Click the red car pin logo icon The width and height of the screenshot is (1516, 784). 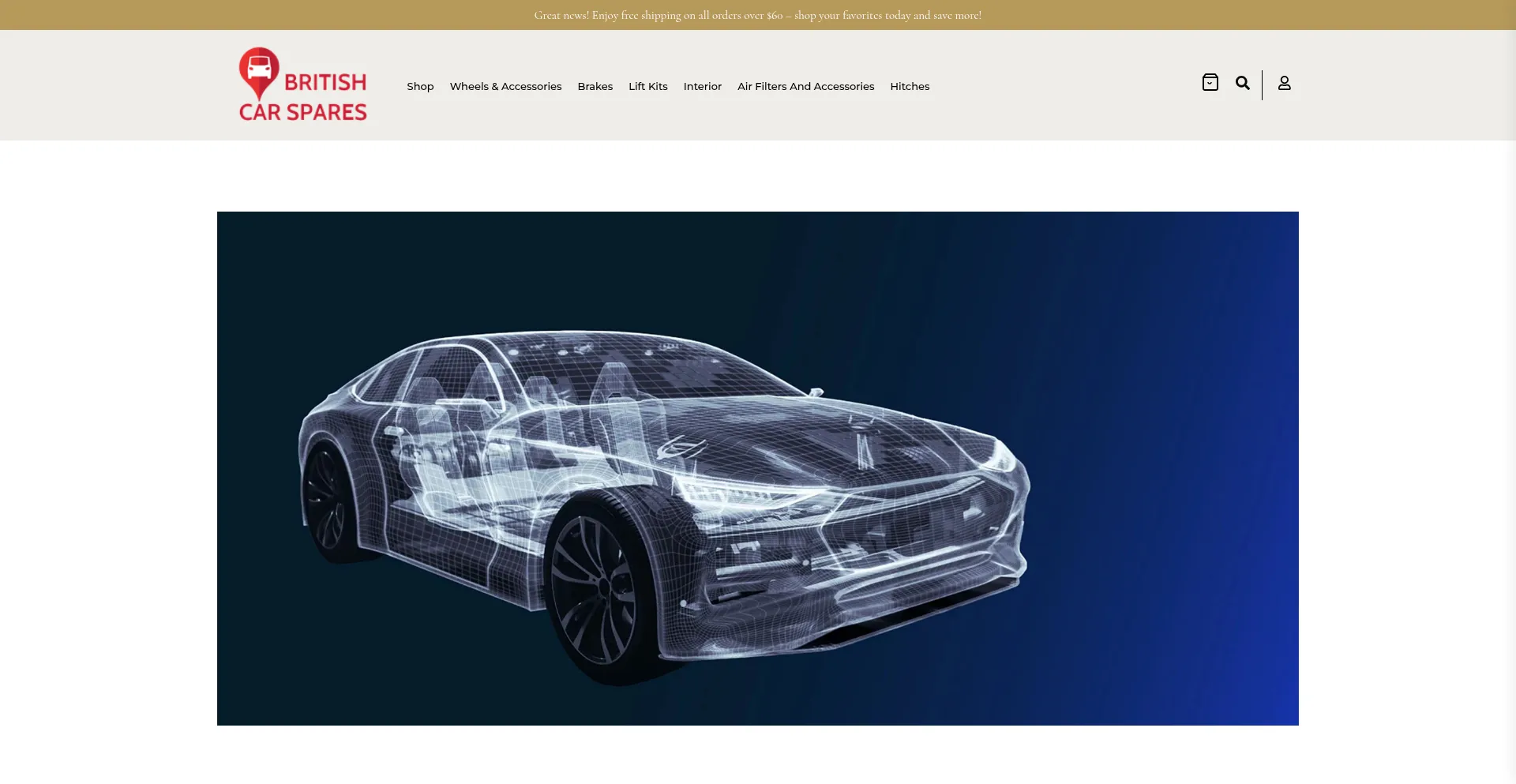click(259, 71)
